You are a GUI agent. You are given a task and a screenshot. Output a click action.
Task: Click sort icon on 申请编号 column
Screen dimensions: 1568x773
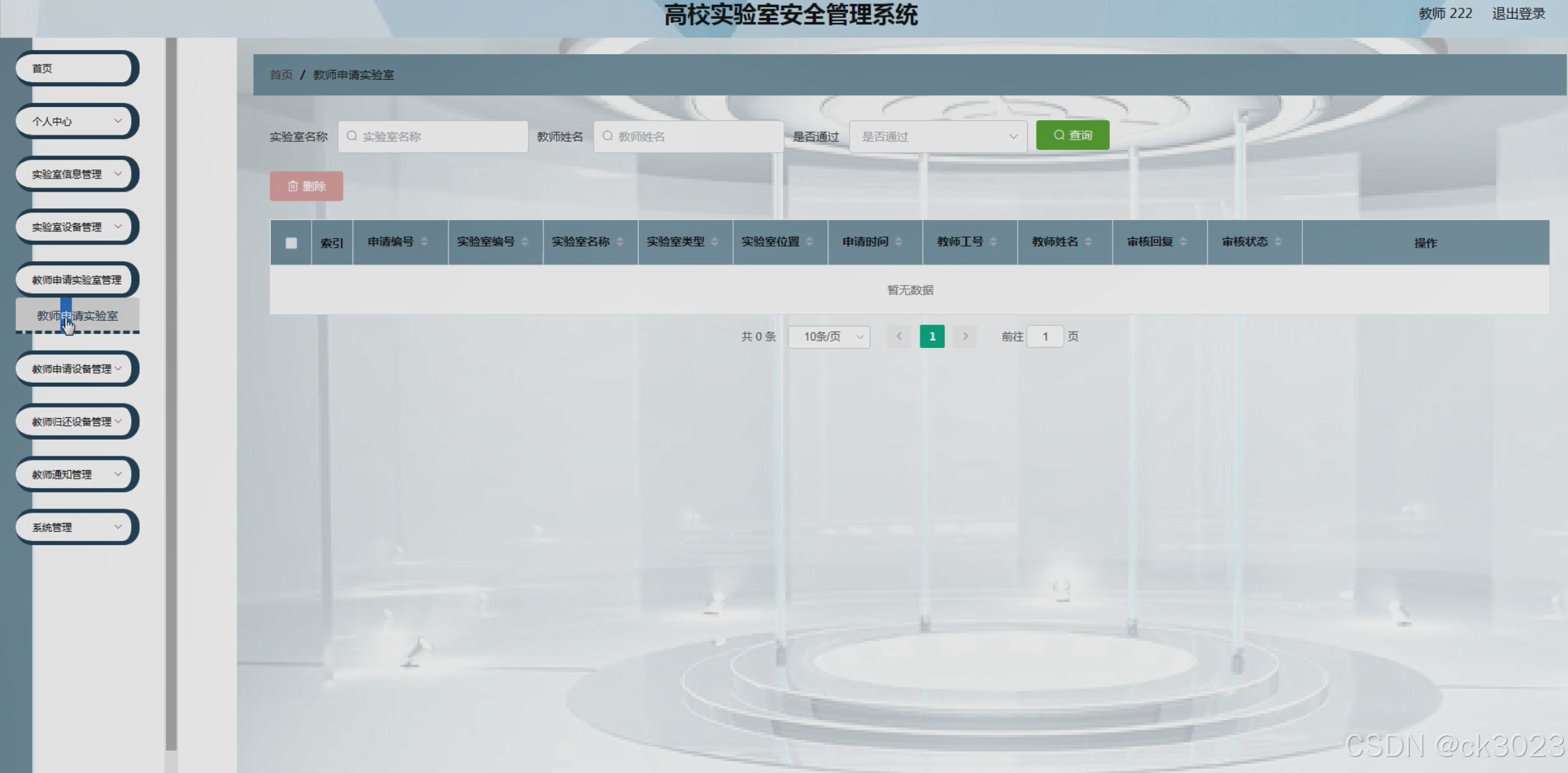pyautogui.click(x=424, y=242)
